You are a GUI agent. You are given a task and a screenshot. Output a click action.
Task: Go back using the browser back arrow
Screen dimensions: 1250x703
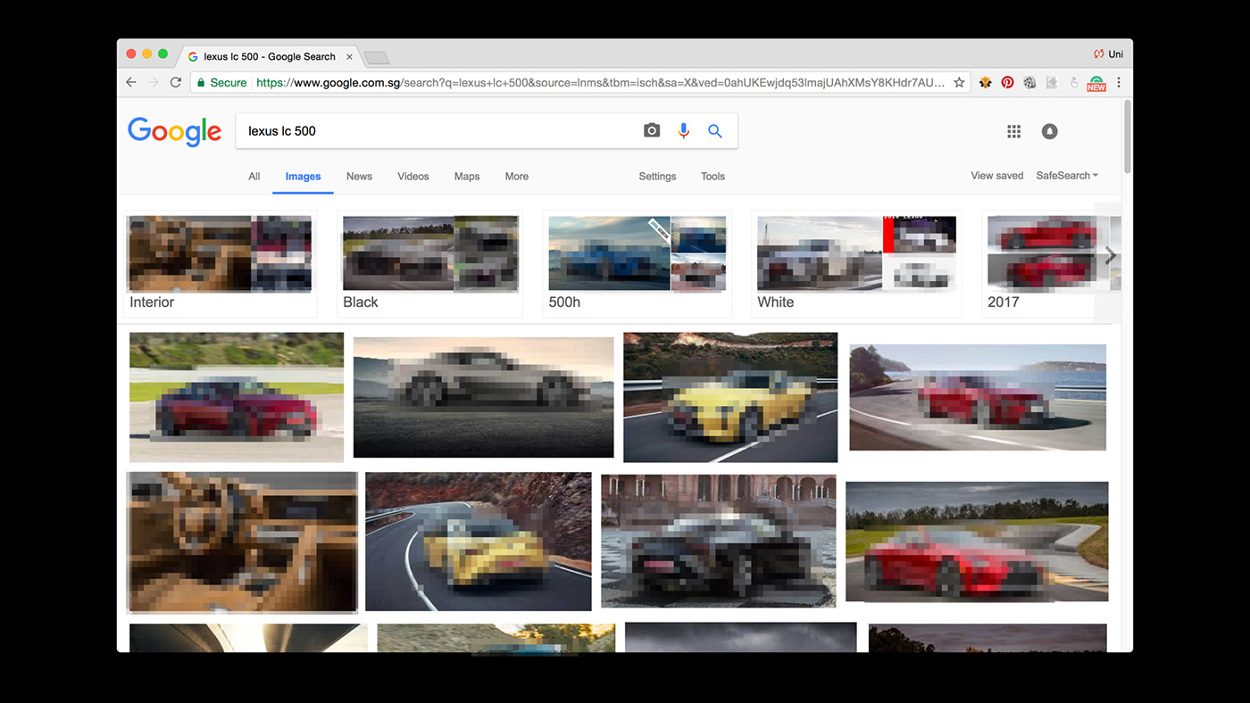click(x=131, y=82)
